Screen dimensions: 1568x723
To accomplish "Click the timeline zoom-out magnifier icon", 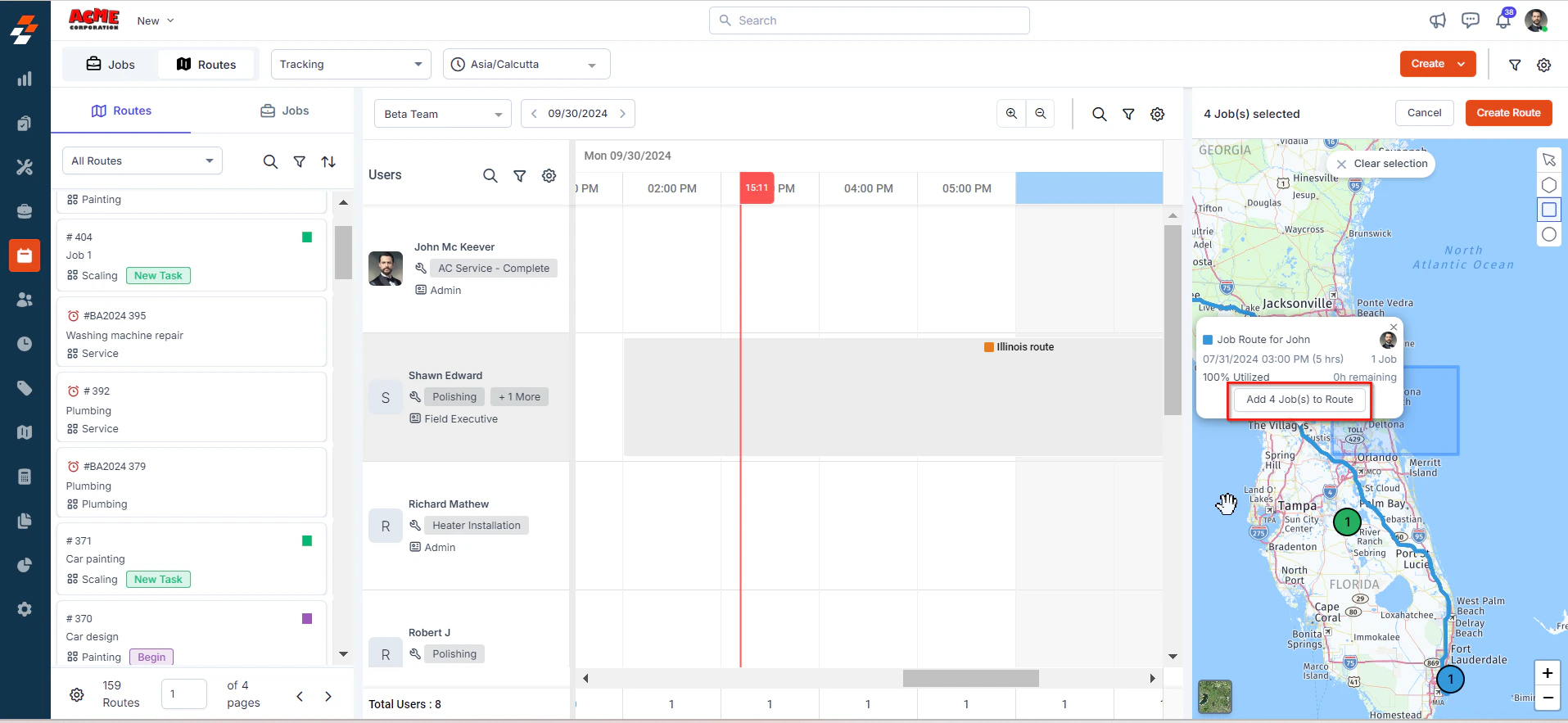I will pos(1040,114).
